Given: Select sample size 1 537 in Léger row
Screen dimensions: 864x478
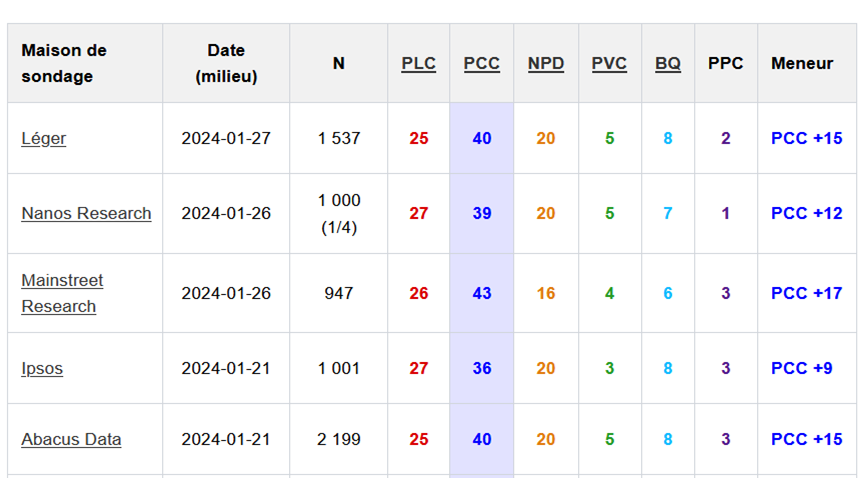Looking at the screenshot, I should point(338,138).
